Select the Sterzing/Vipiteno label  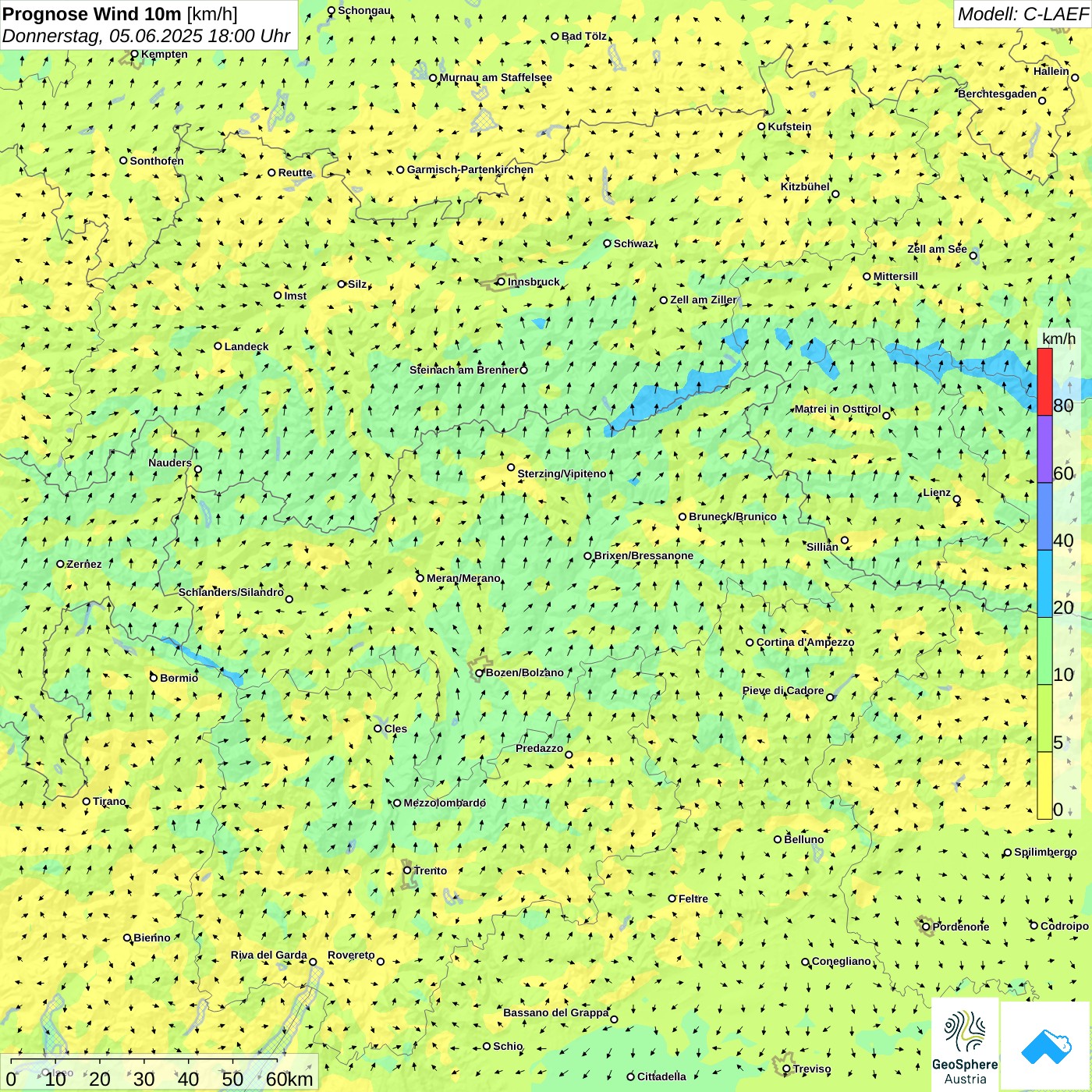[x=562, y=473]
